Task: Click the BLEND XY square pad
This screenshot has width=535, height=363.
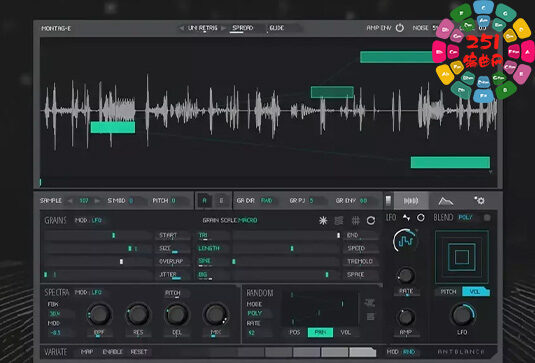Action: point(462,257)
